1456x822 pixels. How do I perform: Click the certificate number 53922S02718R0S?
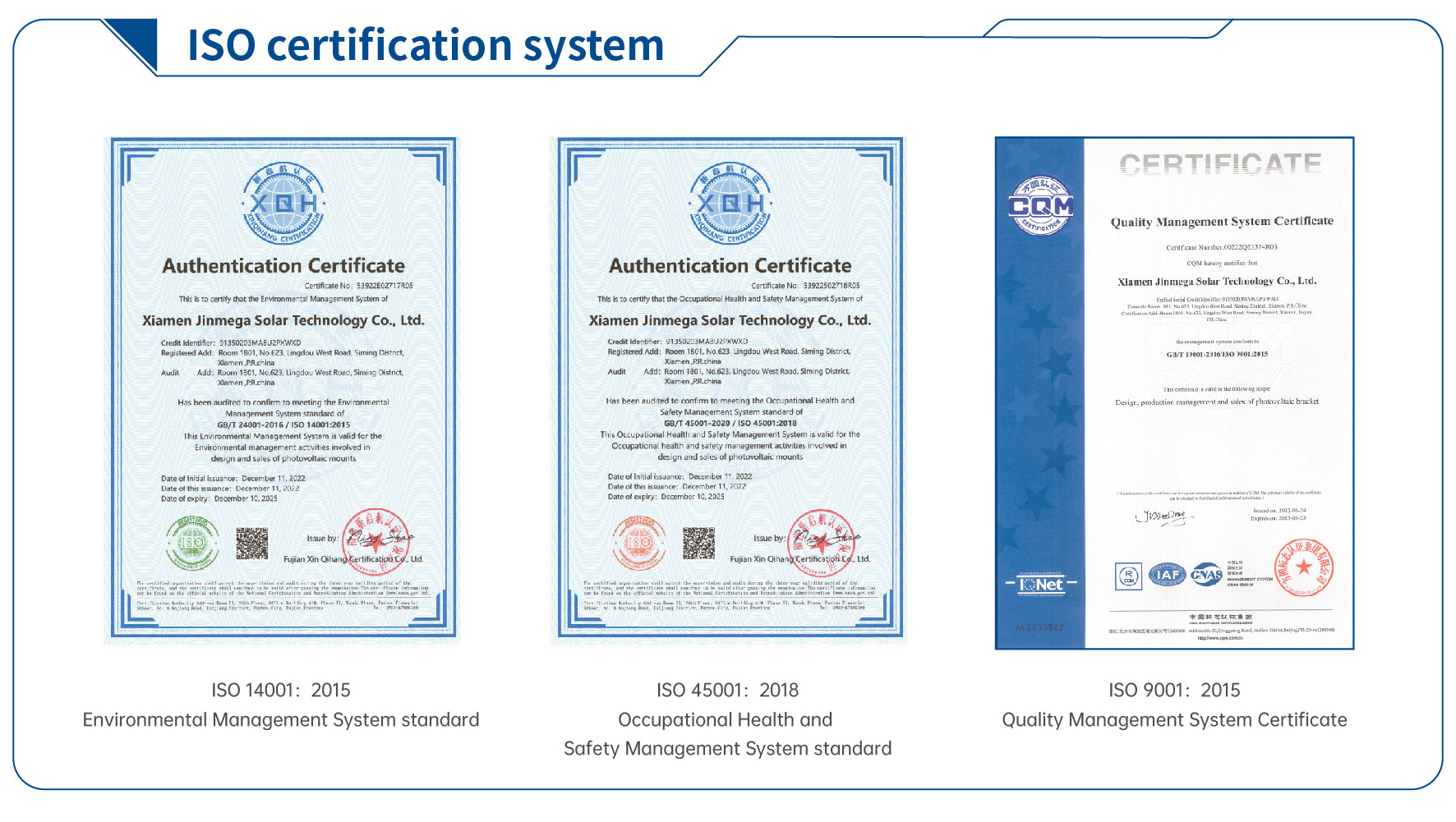[832, 286]
